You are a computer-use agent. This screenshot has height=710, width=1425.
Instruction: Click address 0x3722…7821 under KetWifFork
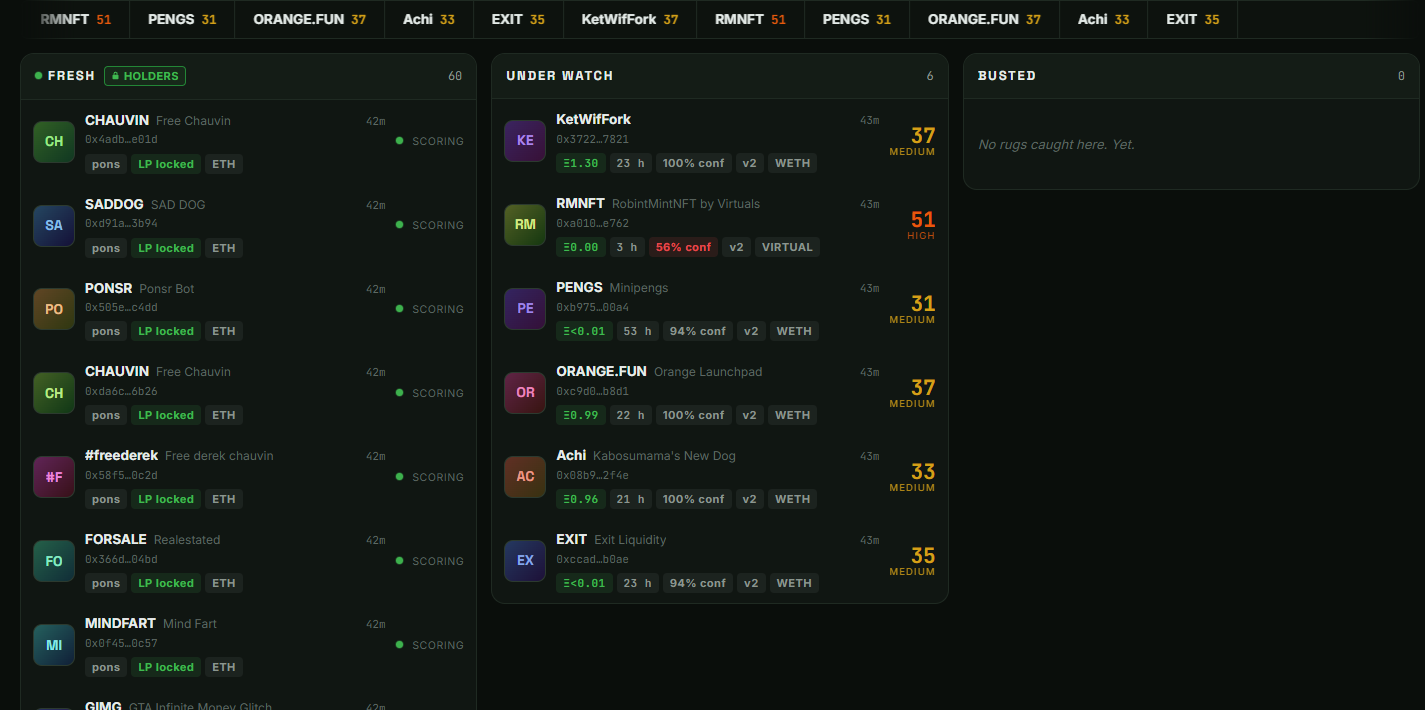[x=593, y=139]
